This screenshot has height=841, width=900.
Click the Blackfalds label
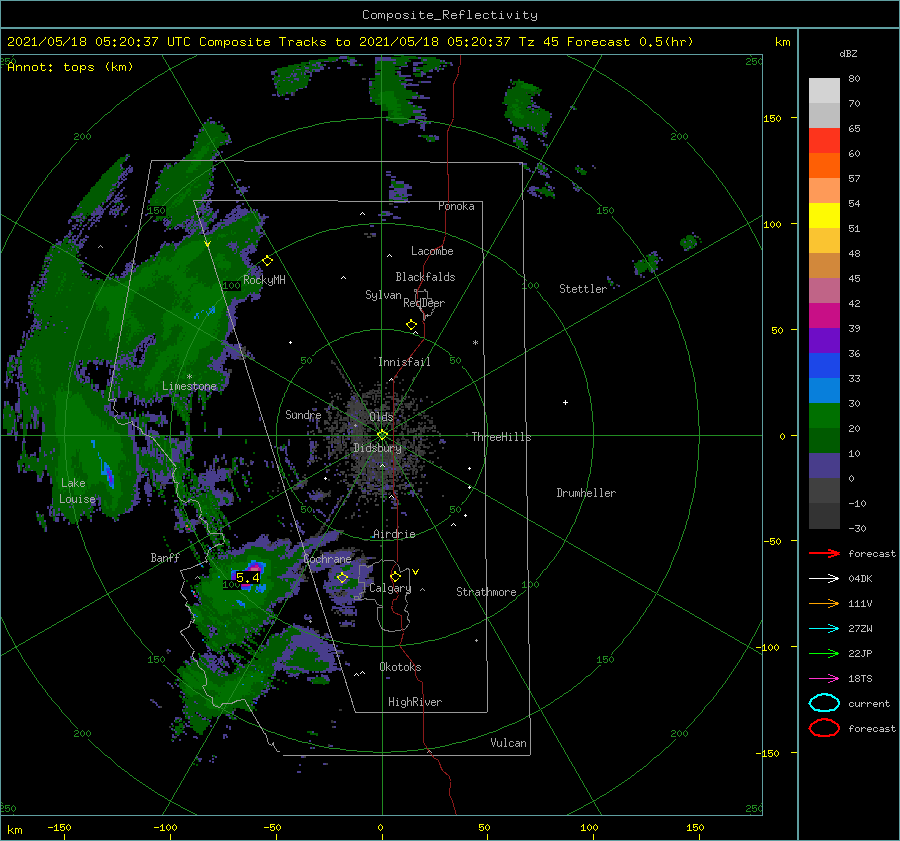tap(425, 277)
